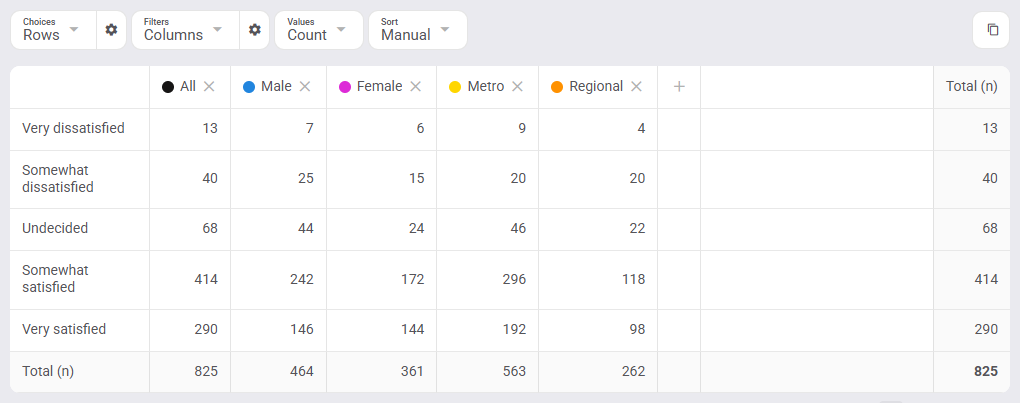This screenshot has width=1020, height=403.
Task: Click the magenta Female color dot
Action: (345, 87)
